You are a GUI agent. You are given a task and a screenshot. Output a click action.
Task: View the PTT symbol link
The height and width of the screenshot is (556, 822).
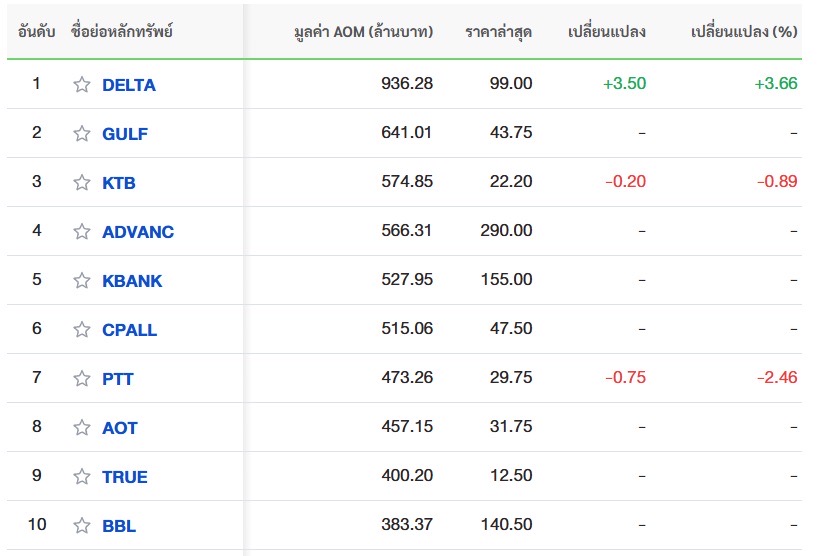point(118,379)
